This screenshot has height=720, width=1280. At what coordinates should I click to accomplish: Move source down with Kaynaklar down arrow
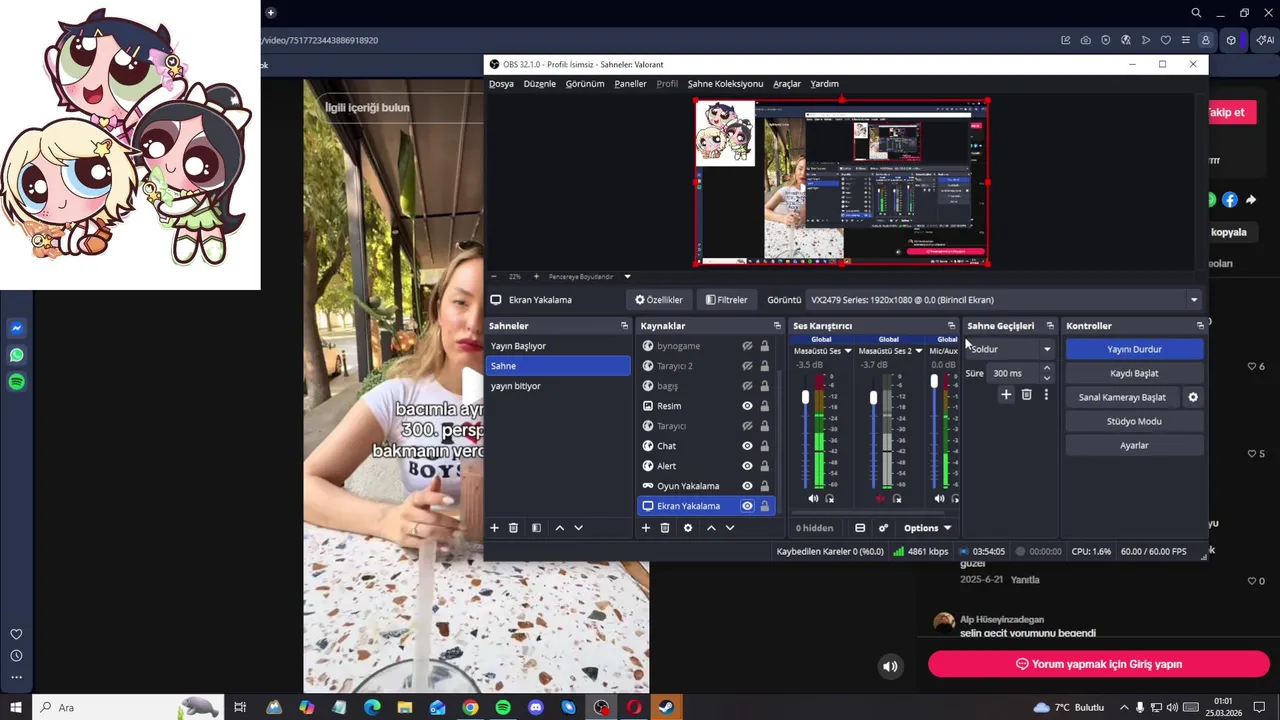(x=730, y=528)
